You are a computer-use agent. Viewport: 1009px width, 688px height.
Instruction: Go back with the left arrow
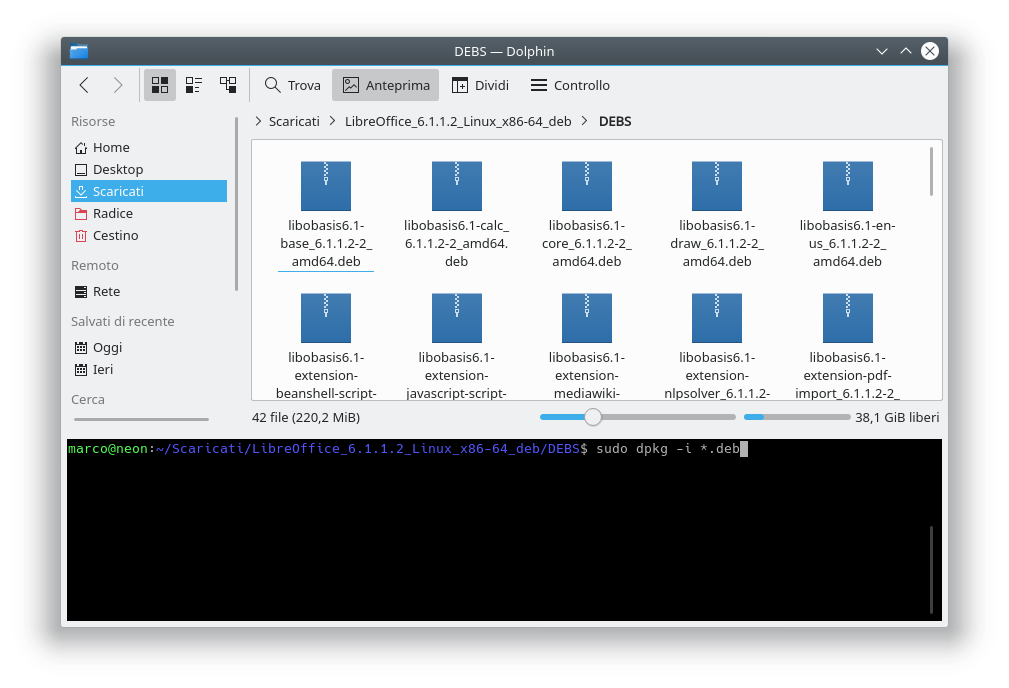84,85
